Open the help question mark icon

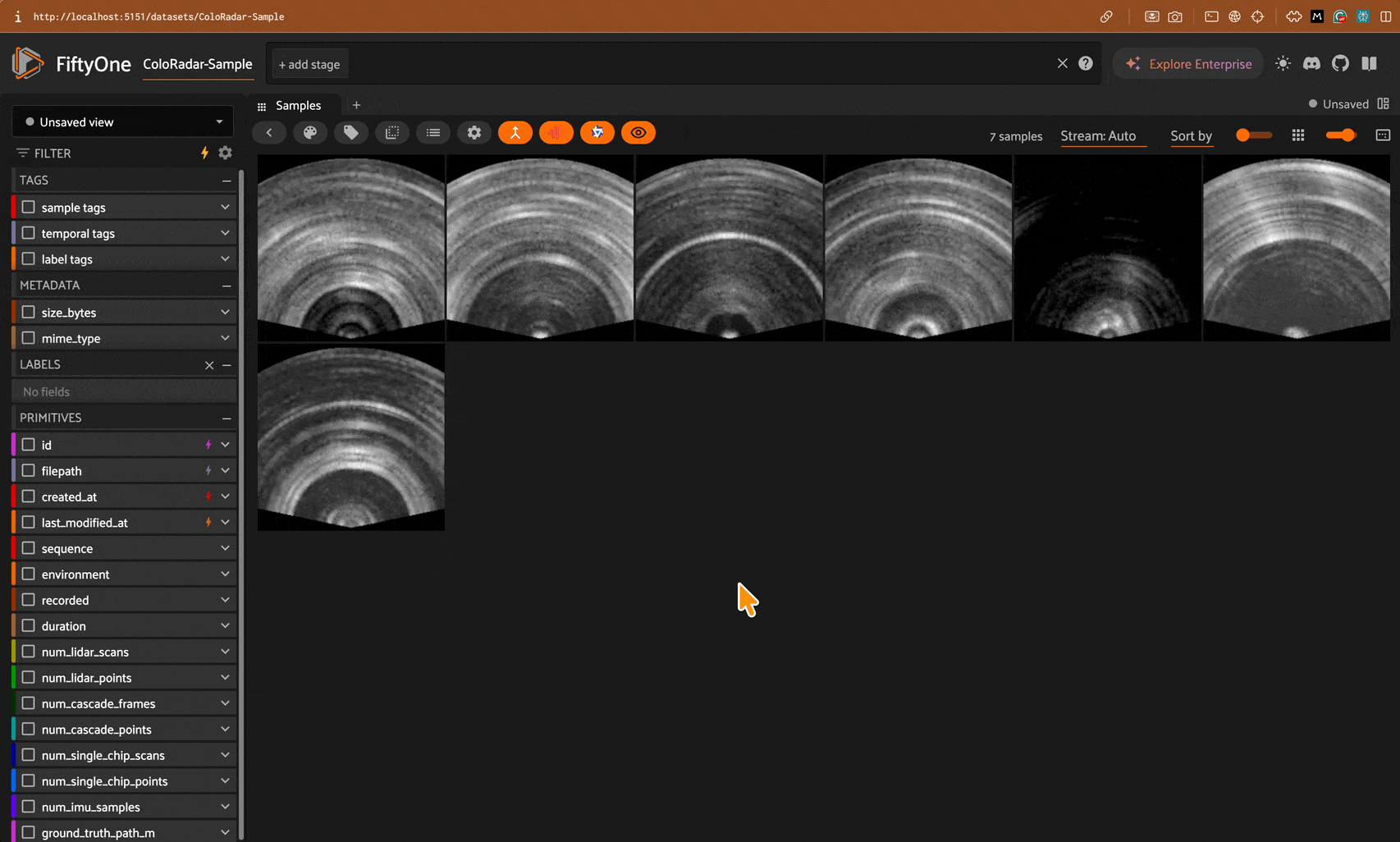(x=1086, y=63)
